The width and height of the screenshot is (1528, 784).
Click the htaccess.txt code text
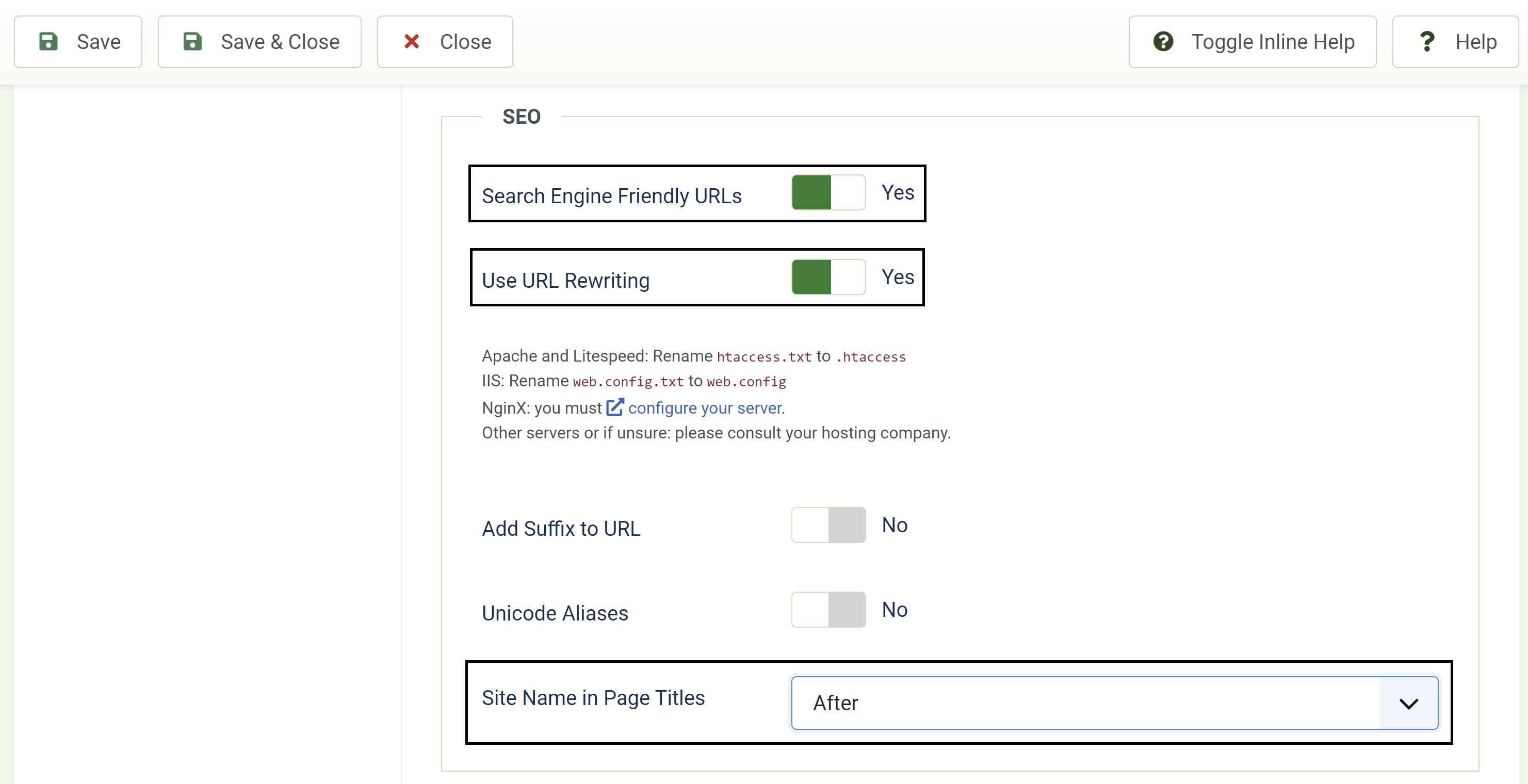click(x=764, y=357)
